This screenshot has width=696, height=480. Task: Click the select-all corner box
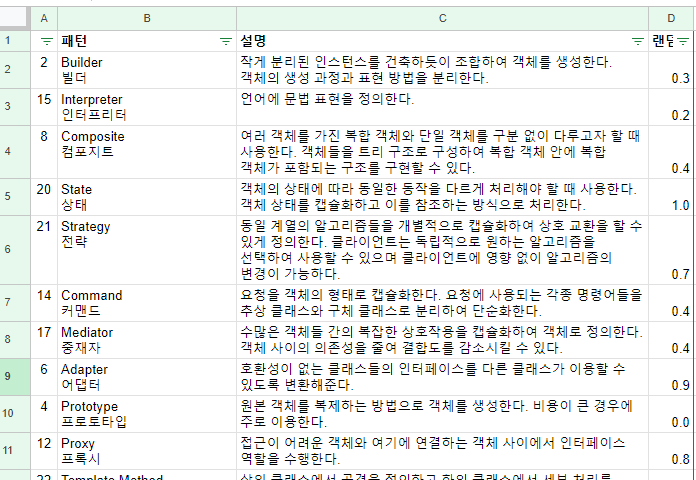tap(15, 18)
